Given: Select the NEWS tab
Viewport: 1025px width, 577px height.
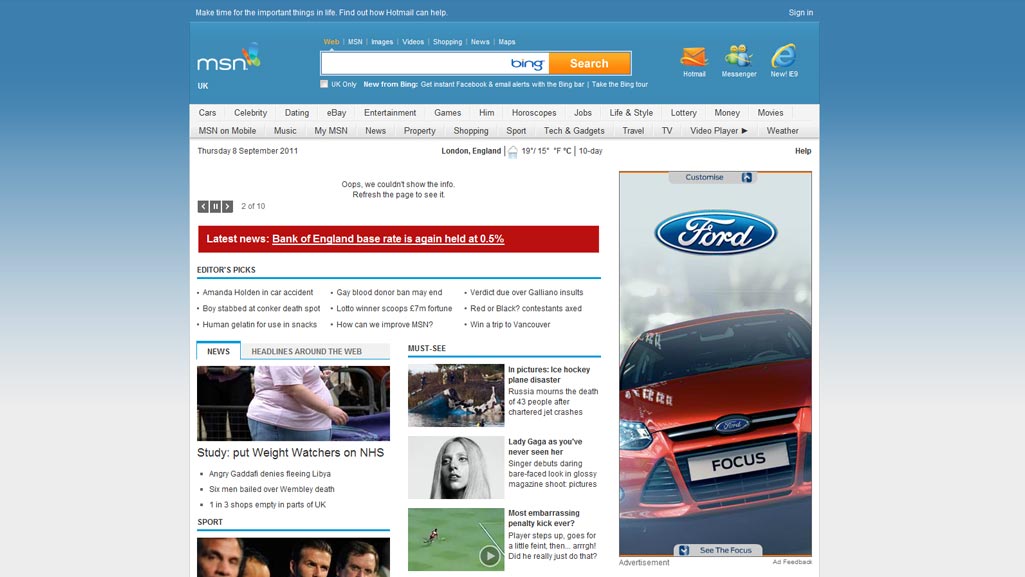Looking at the screenshot, I should coord(218,352).
